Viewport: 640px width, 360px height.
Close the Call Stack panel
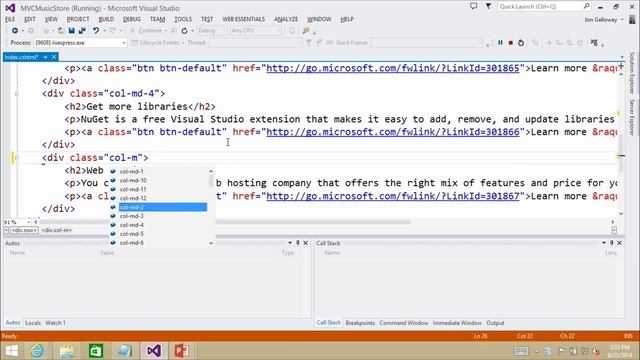coord(619,243)
